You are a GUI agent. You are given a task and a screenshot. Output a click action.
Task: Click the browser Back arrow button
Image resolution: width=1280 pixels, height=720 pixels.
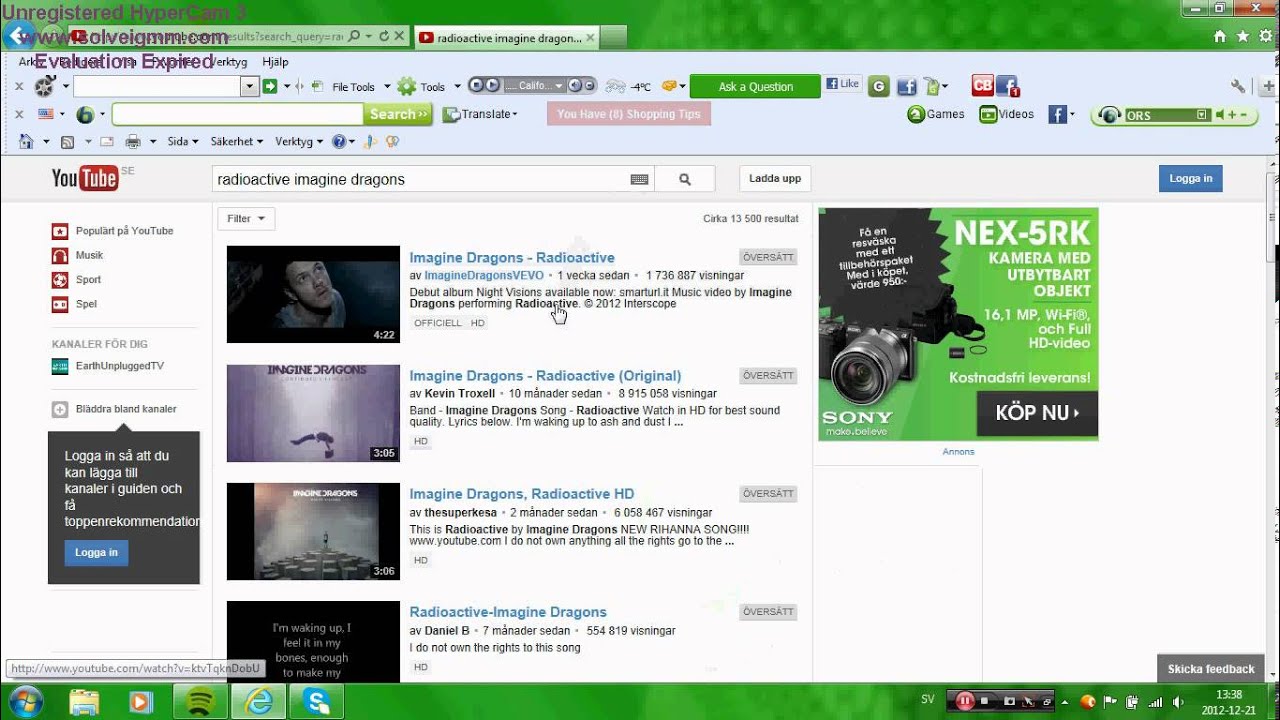(17, 37)
